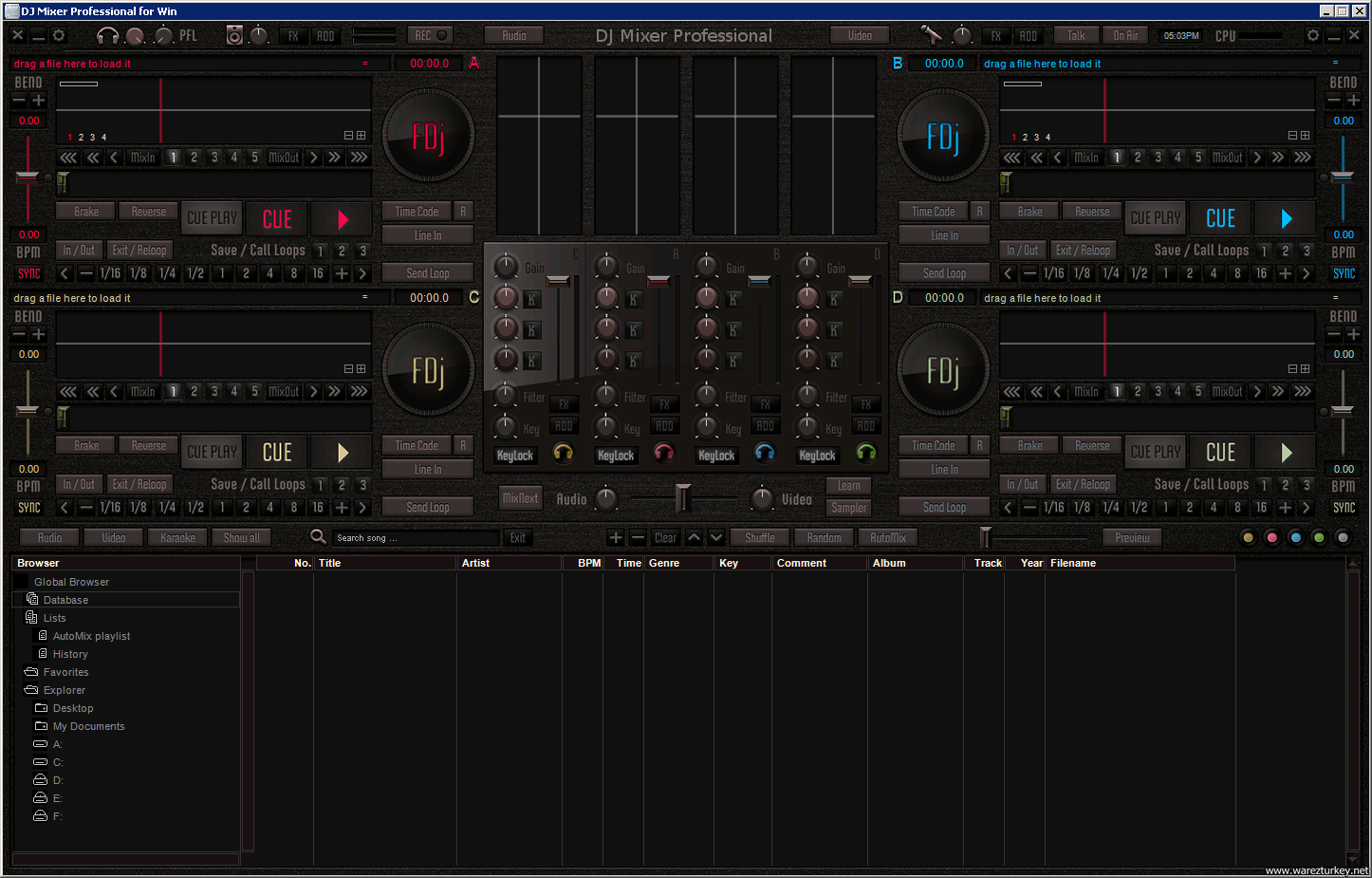Expand the Lists tree node
The width and height of the screenshot is (1372, 878).
click(x=54, y=618)
